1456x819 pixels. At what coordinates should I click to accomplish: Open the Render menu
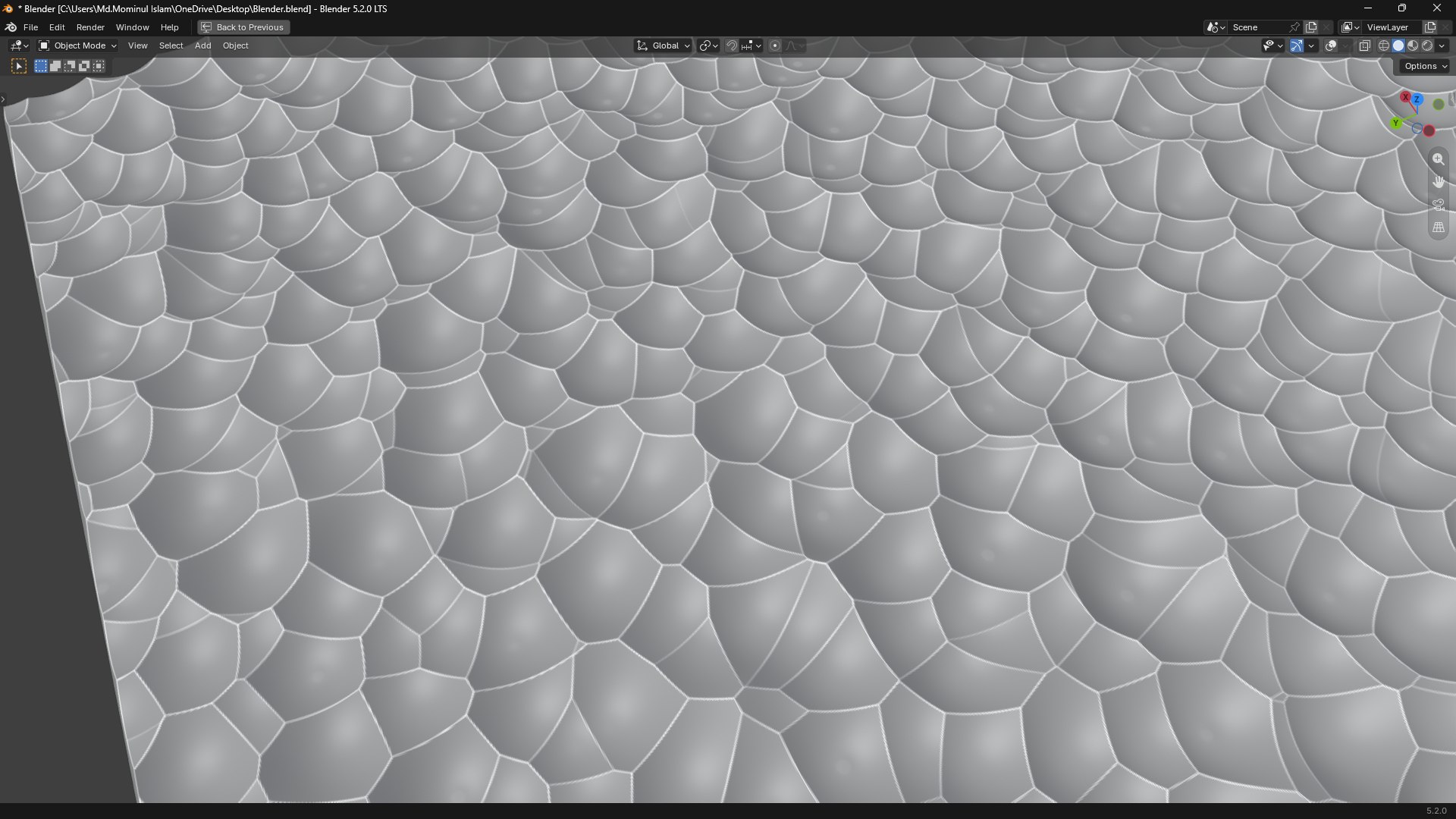(90, 27)
